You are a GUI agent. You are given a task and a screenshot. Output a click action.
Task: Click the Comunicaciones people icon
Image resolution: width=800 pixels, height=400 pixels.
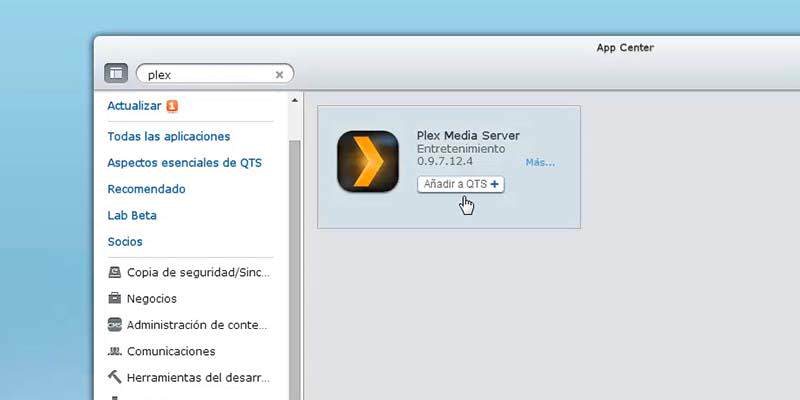[x=115, y=351]
